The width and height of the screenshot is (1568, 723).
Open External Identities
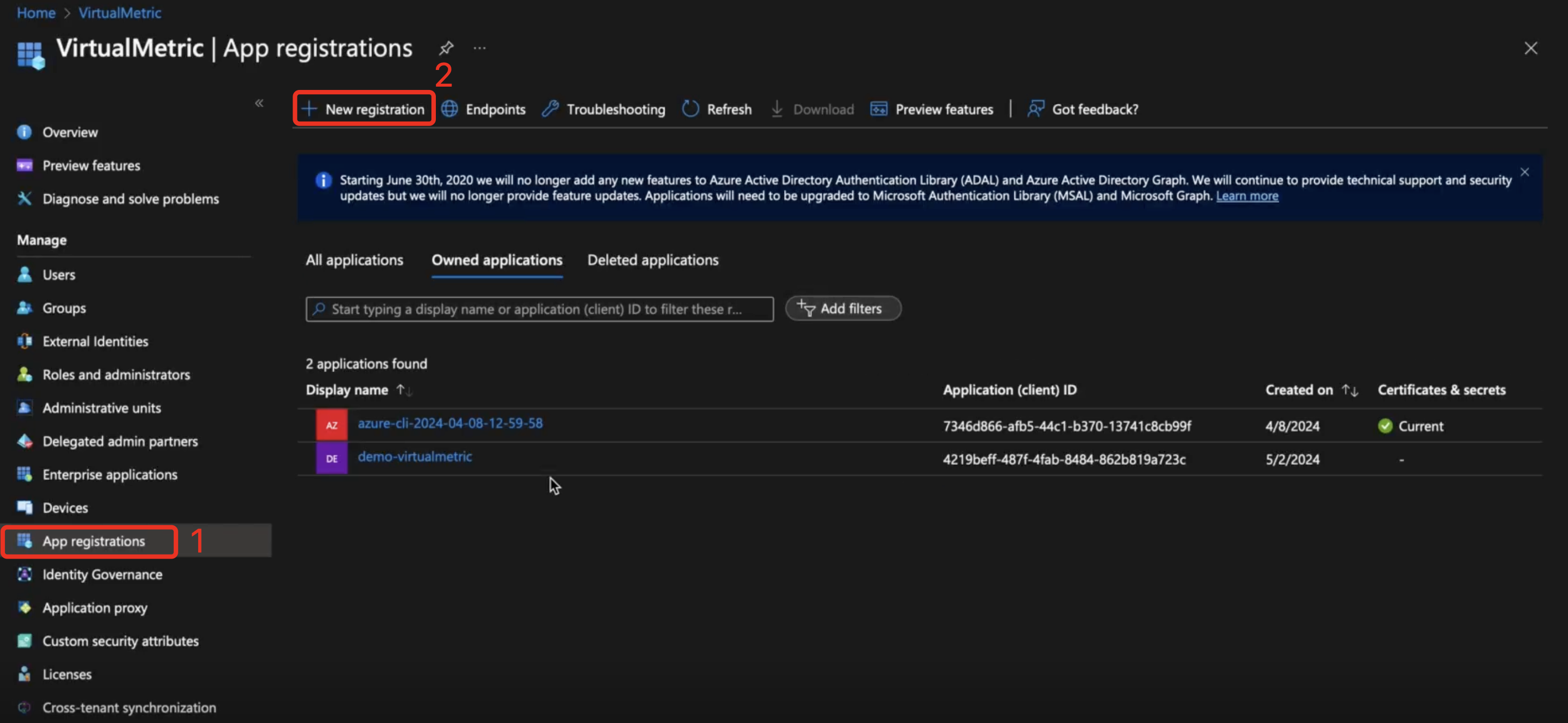(95, 342)
